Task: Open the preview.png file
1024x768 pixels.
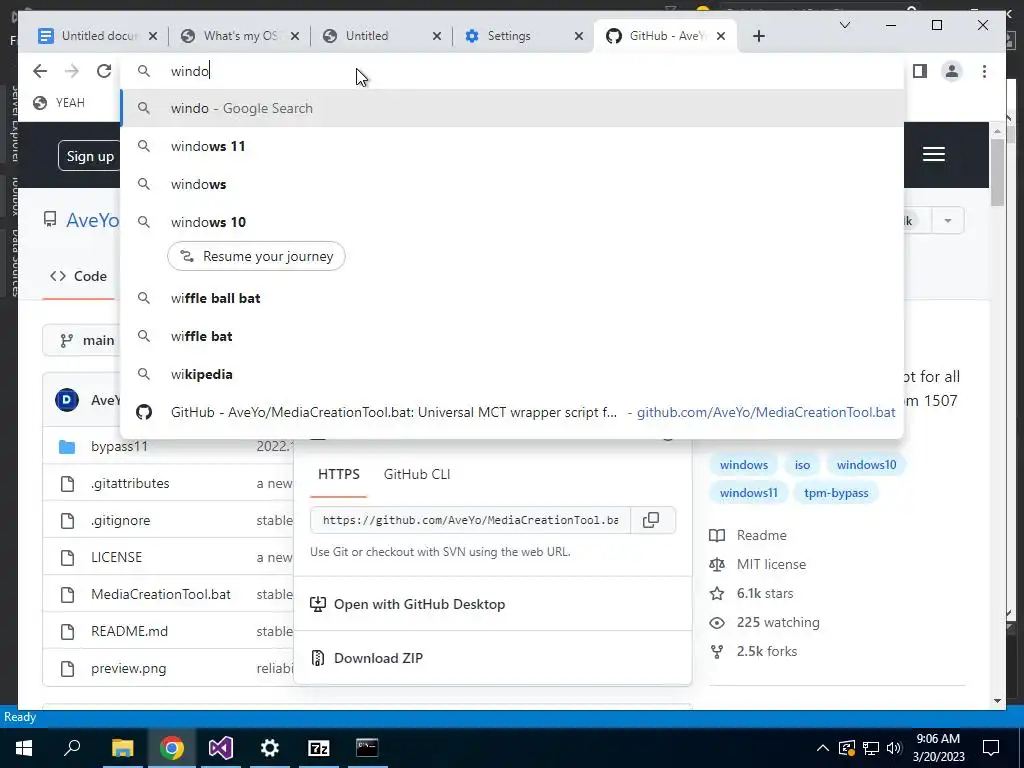Action: pyautogui.click(x=129, y=669)
